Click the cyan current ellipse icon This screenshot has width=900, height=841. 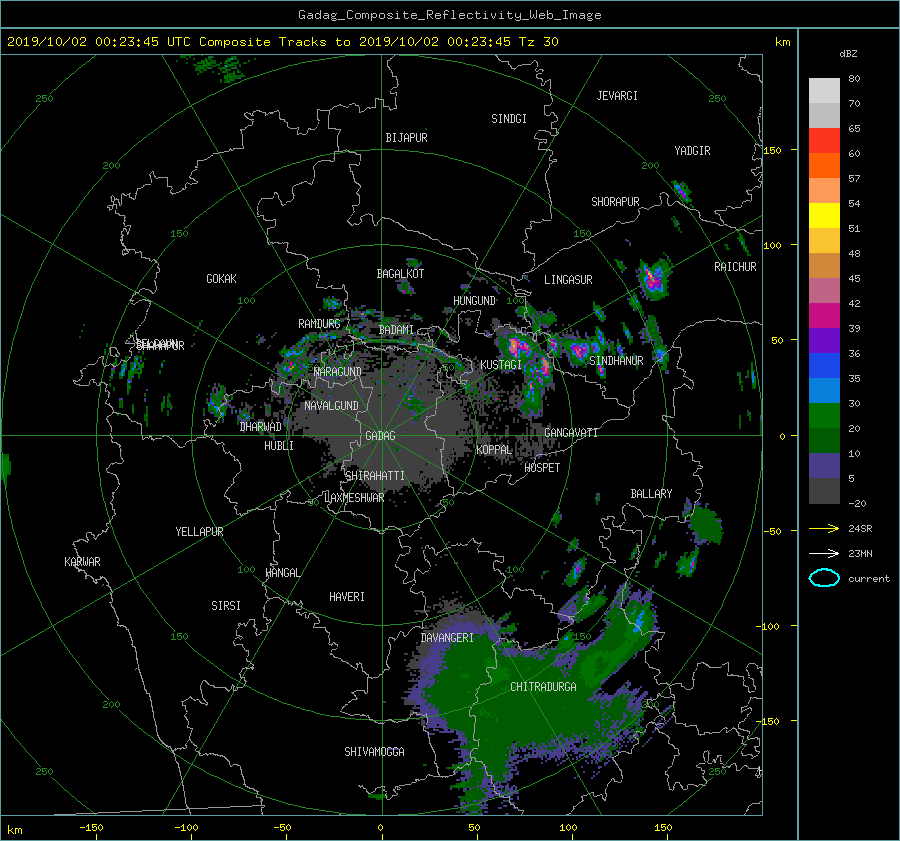pos(824,578)
